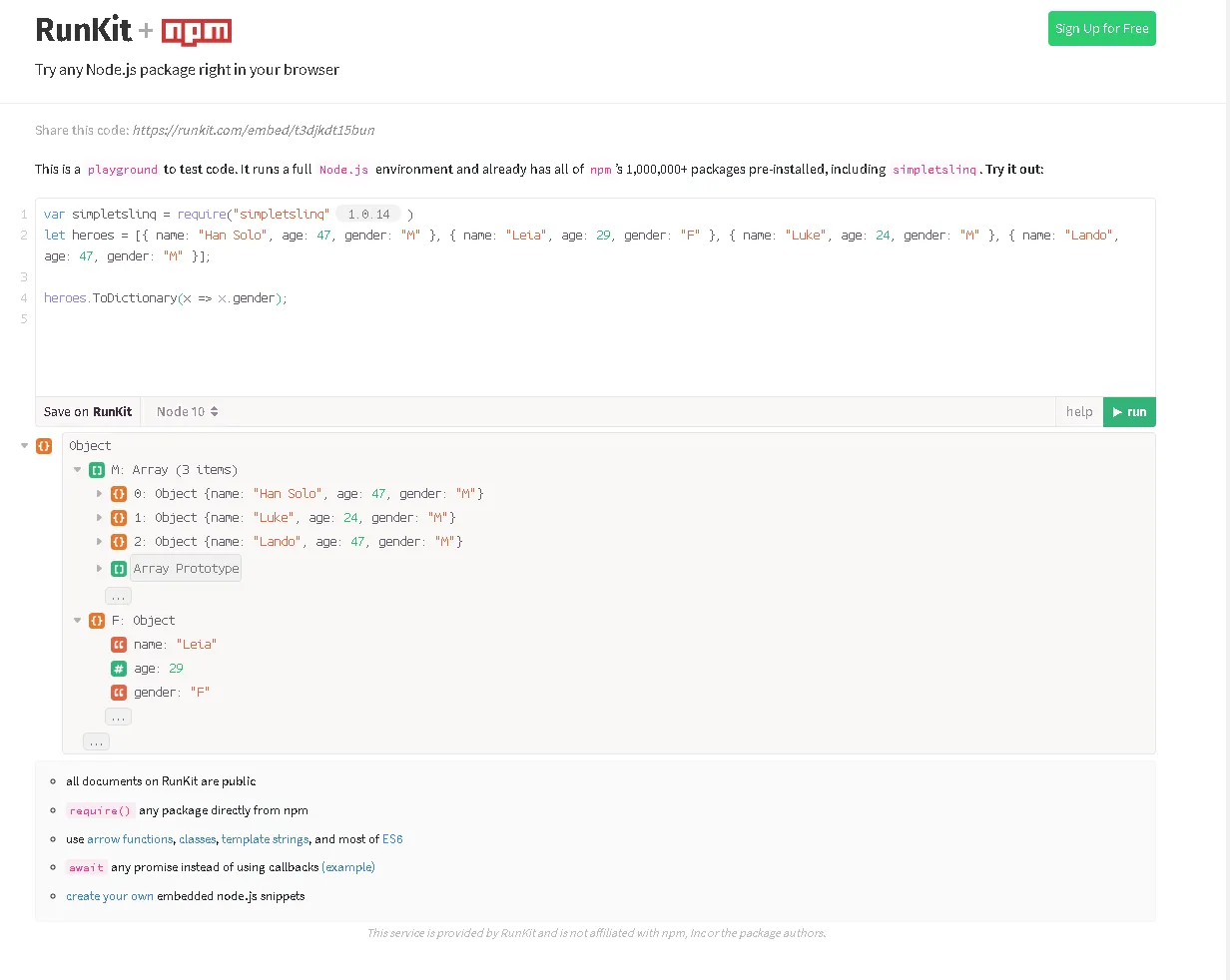
Task: Click the object icon for item 2 Lando
Action: click(x=119, y=542)
